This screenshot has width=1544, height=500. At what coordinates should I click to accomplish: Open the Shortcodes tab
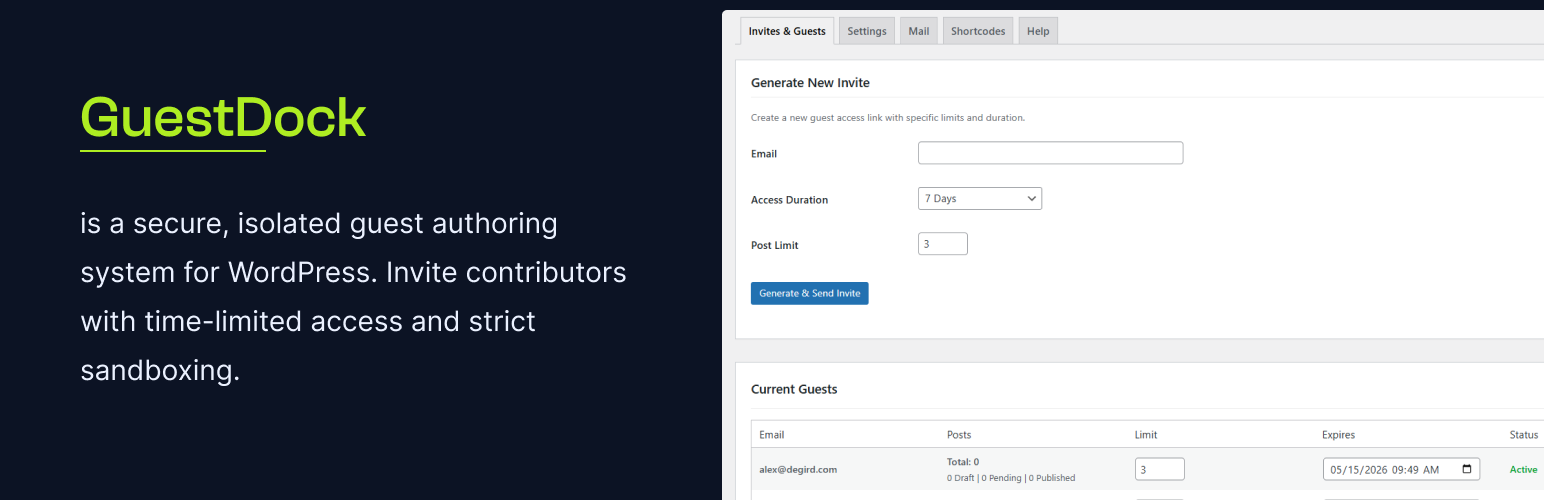(978, 31)
